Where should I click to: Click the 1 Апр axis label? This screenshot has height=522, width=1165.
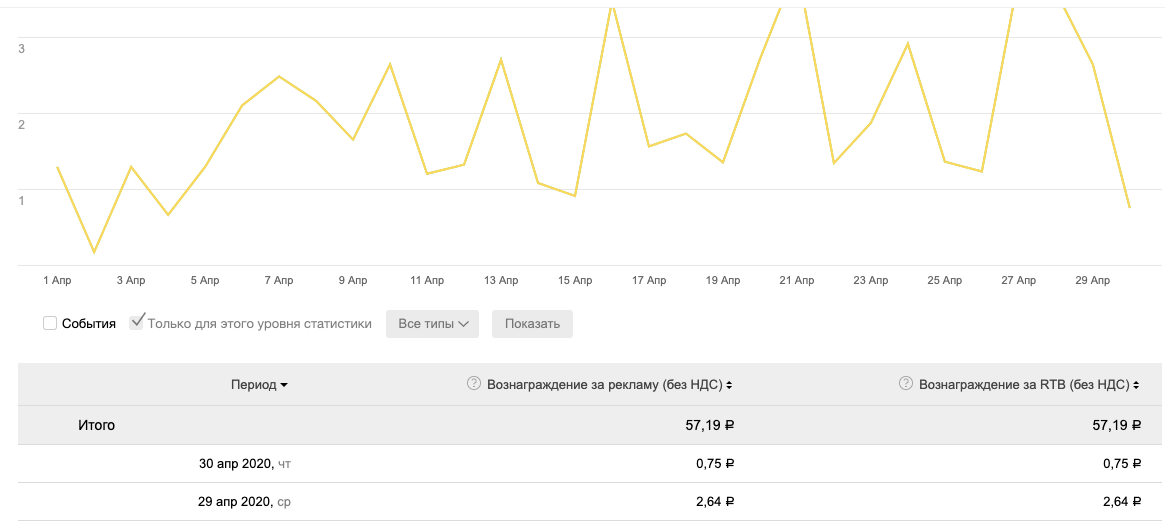[x=56, y=280]
